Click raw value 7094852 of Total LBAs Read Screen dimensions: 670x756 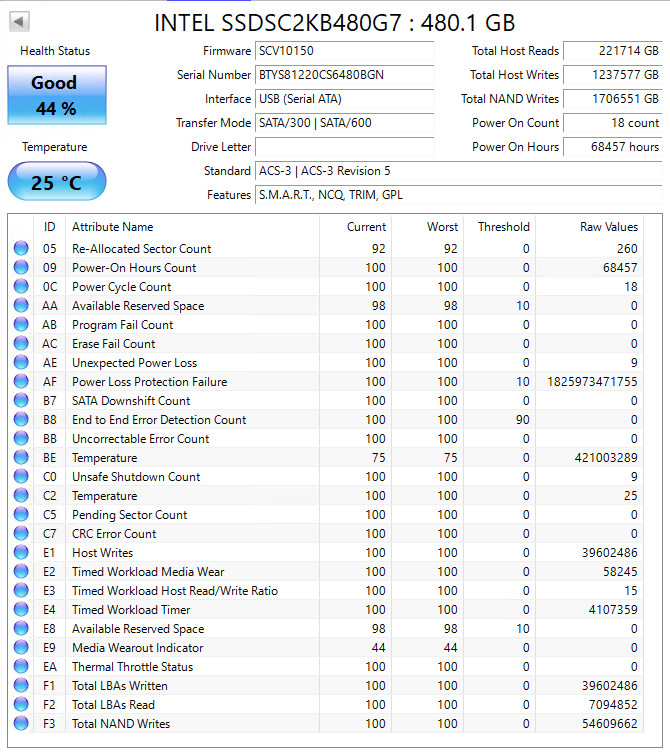coord(613,704)
